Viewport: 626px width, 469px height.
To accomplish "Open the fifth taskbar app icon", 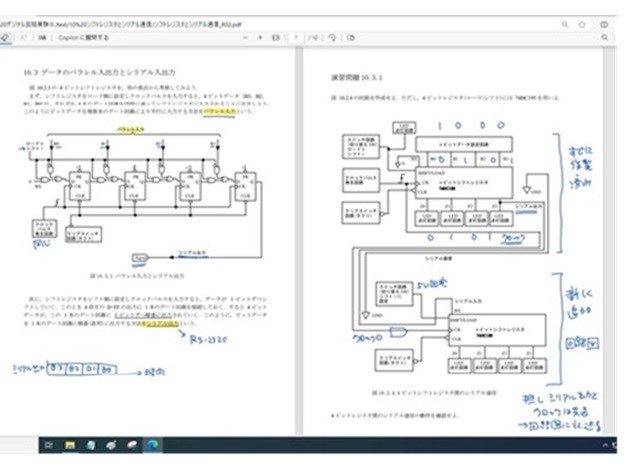I will point(132,445).
